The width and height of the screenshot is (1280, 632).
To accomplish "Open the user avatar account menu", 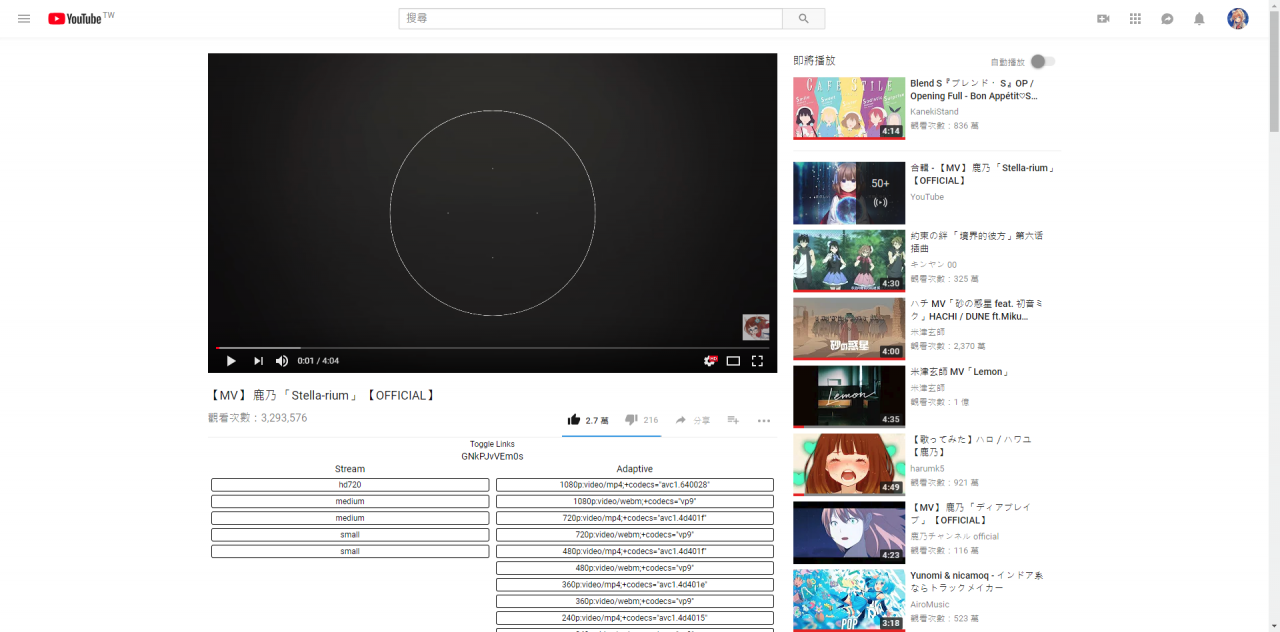I will pyautogui.click(x=1237, y=19).
